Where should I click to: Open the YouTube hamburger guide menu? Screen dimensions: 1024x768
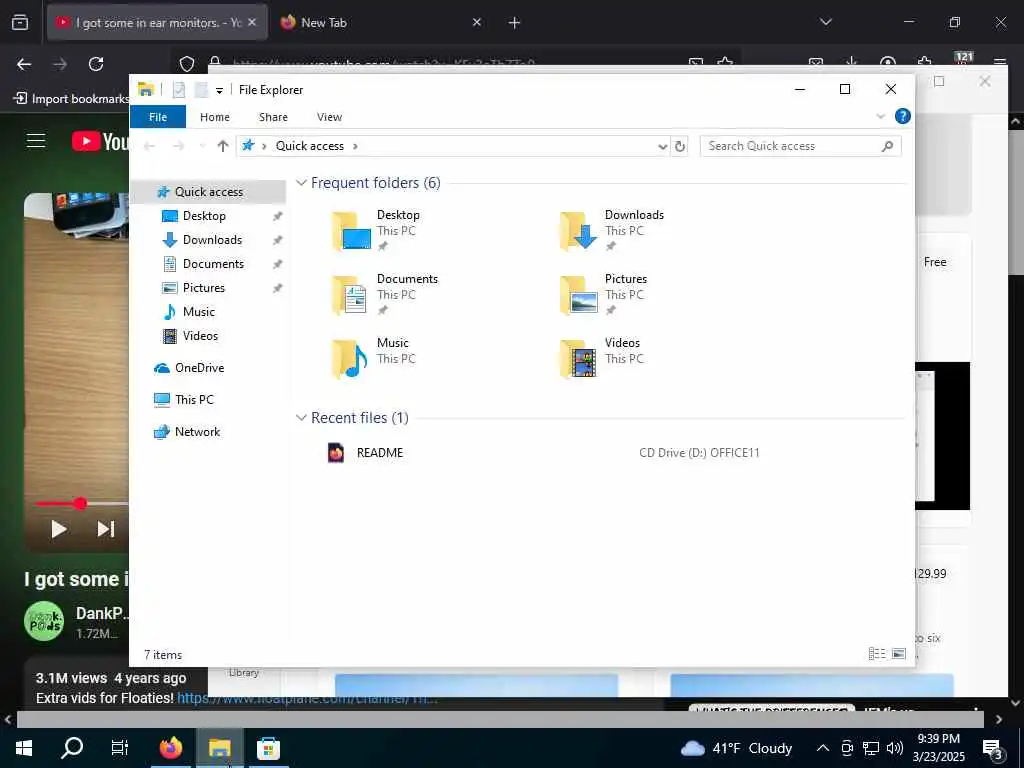click(36, 141)
